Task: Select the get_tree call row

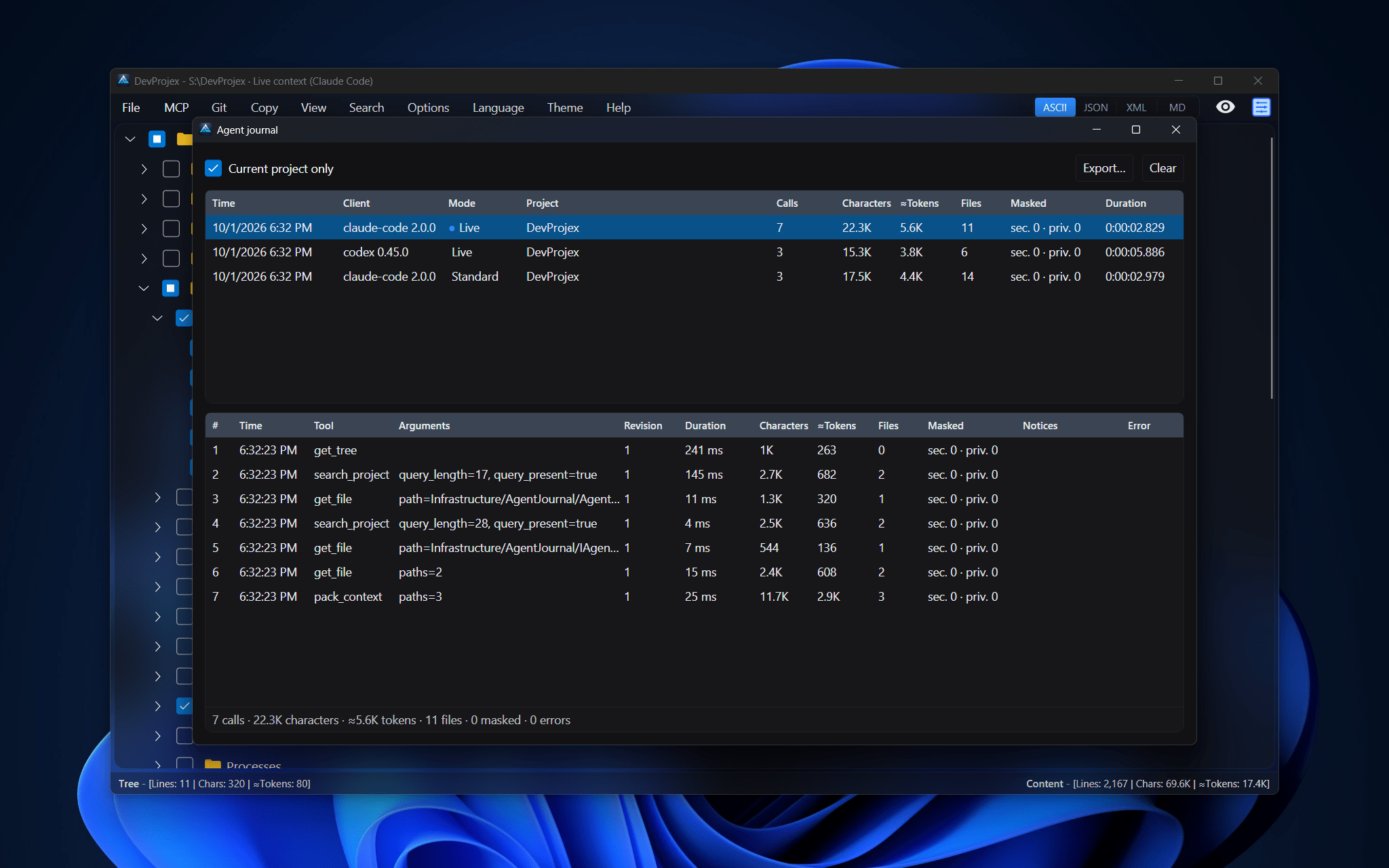Action: [694, 450]
